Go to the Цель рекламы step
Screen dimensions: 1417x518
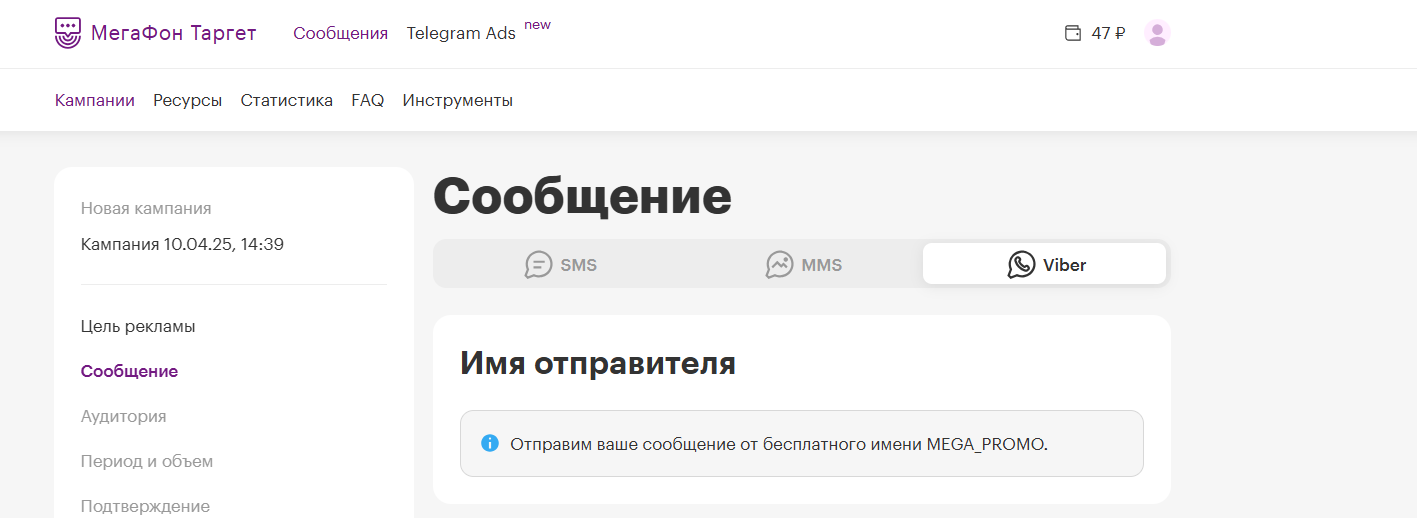coord(138,326)
